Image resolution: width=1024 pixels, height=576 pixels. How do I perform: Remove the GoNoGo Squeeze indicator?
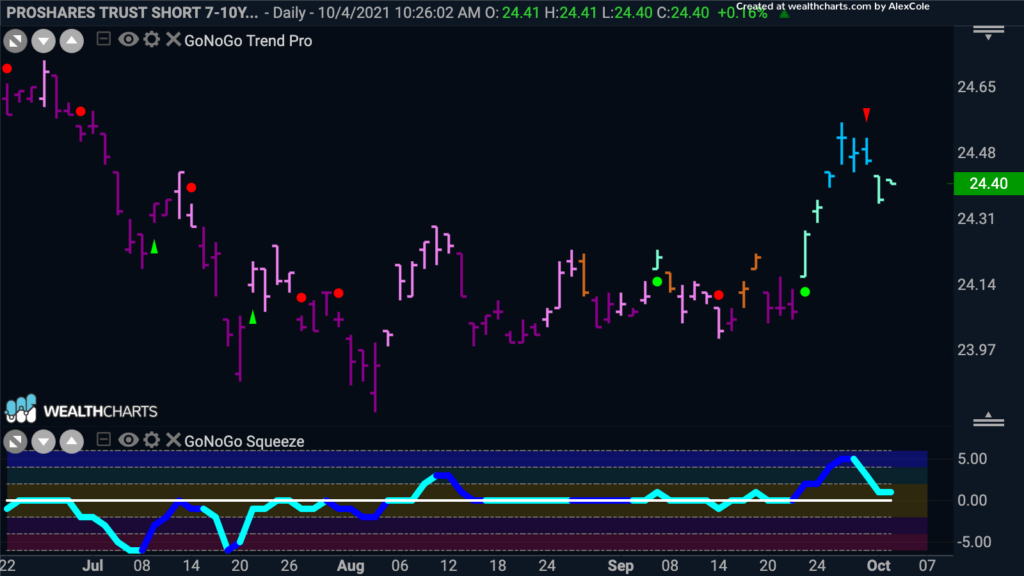(173, 440)
